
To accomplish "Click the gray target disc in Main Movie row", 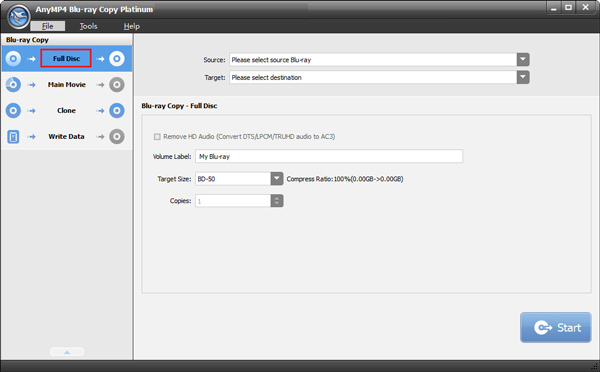I will 117,85.
